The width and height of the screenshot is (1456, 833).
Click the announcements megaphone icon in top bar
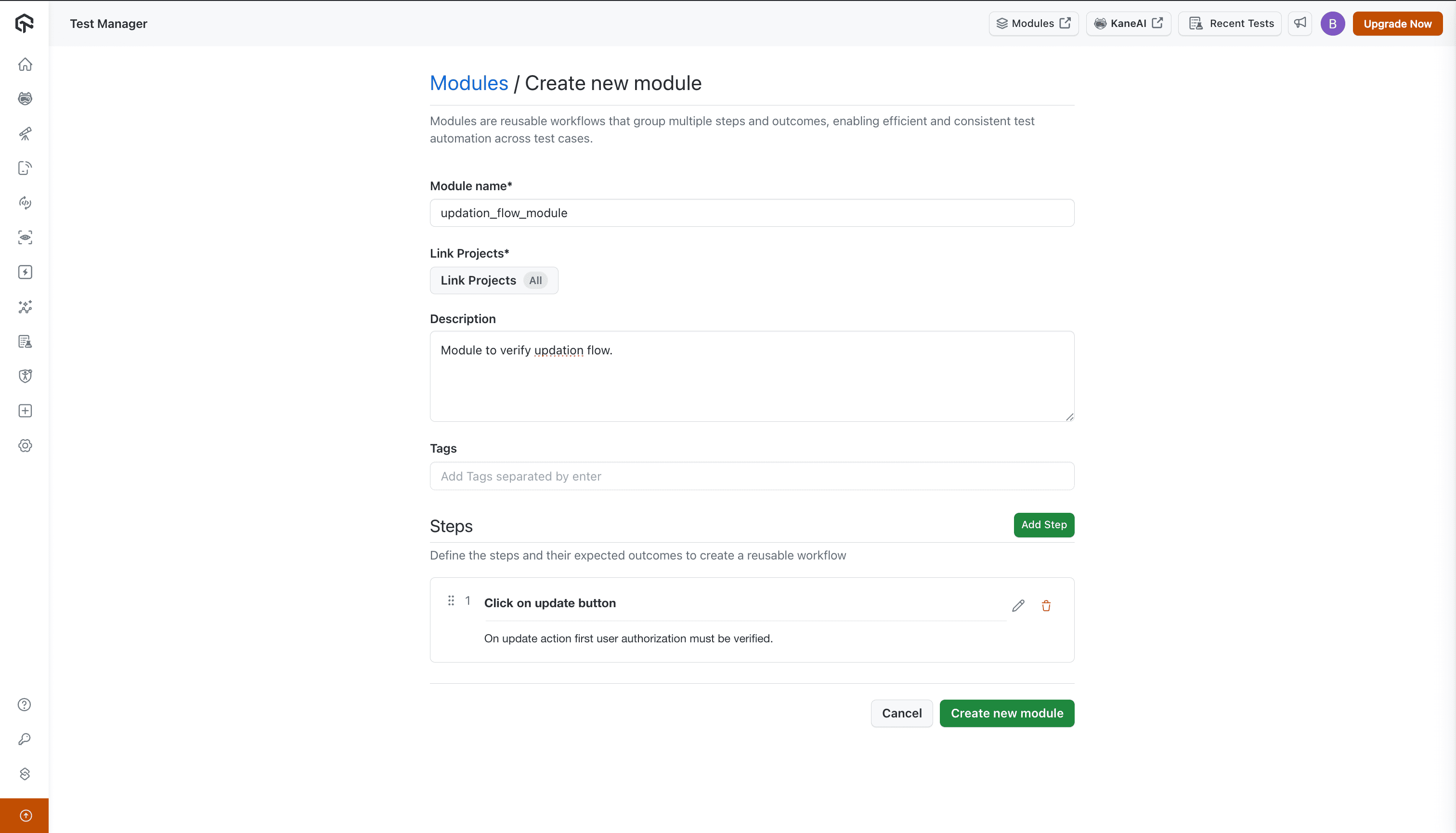(x=1300, y=24)
